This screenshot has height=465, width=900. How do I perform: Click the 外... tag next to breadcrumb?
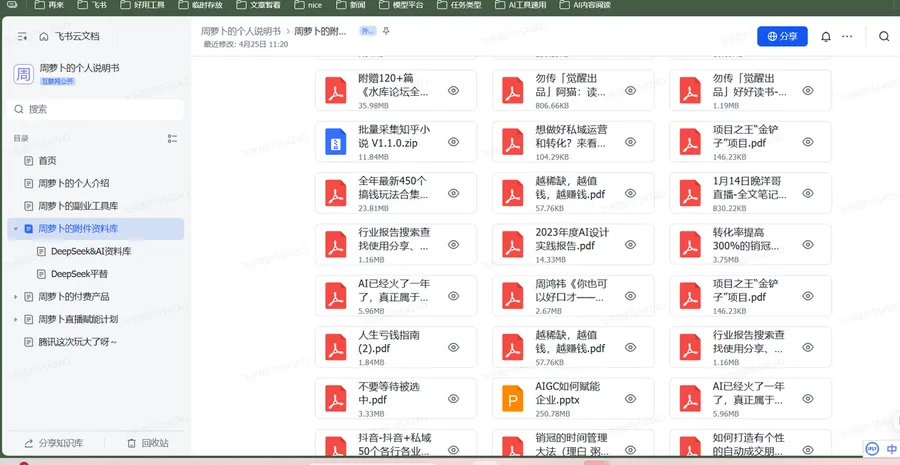pyautogui.click(x=367, y=31)
